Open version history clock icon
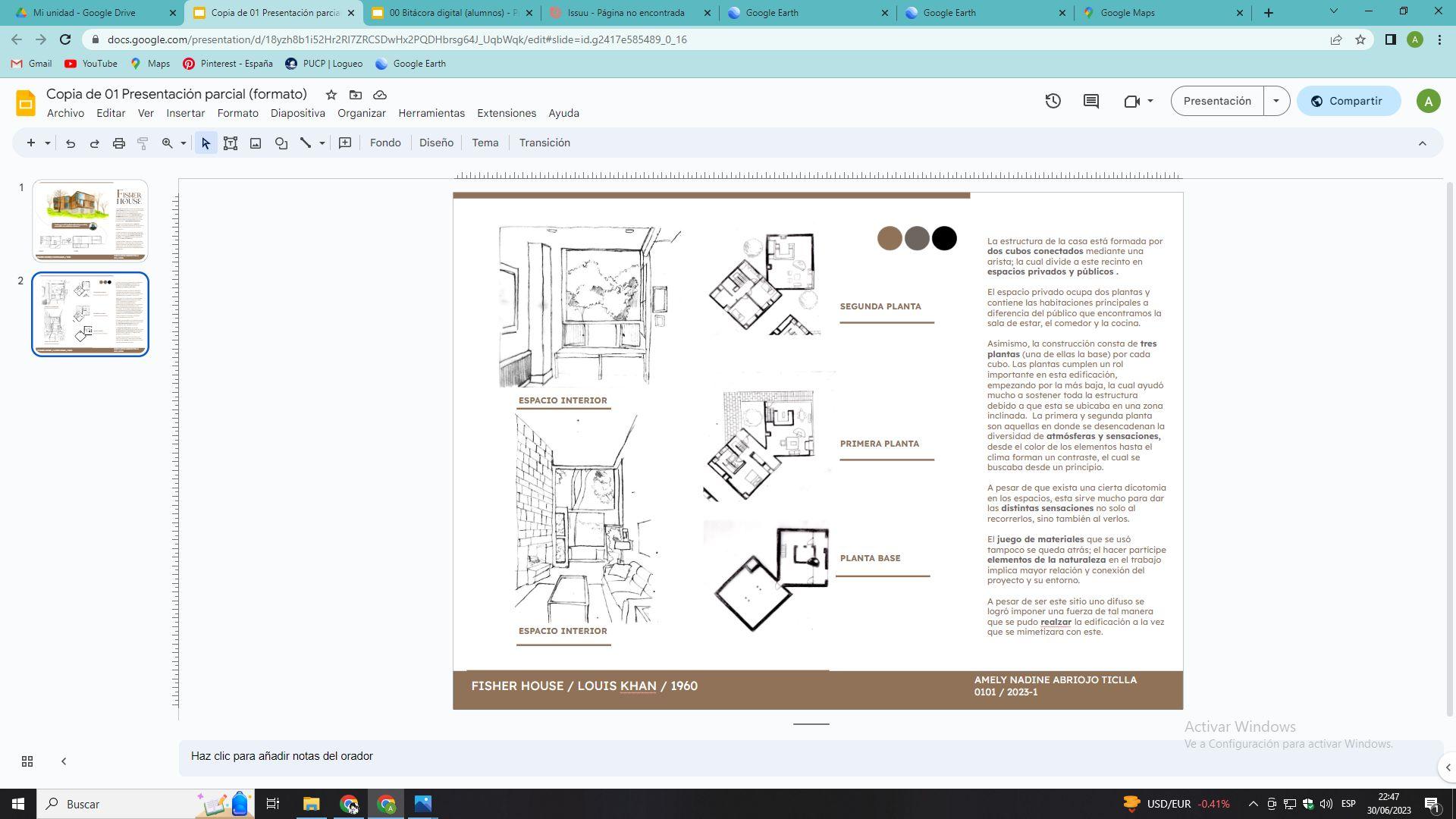Image resolution: width=1456 pixels, height=819 pixels. pyautogui.click(x=1053, y=101)
